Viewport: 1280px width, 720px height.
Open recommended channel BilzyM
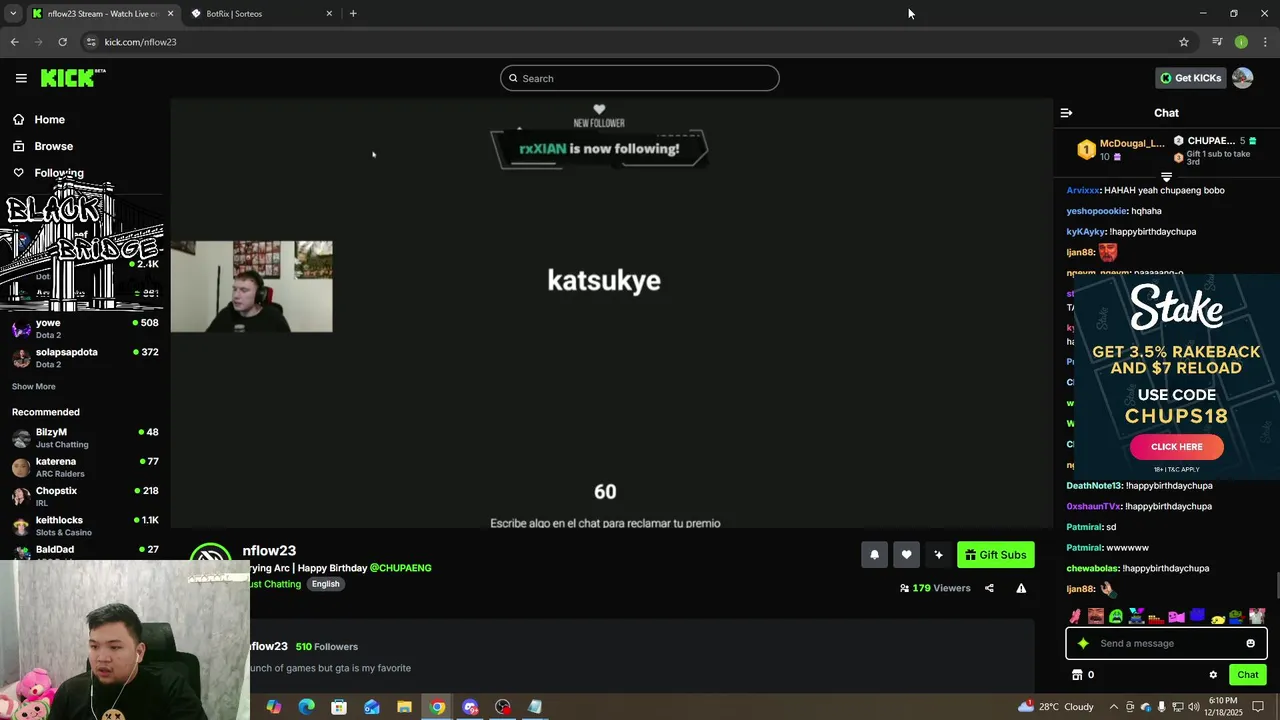coord(85,438)
